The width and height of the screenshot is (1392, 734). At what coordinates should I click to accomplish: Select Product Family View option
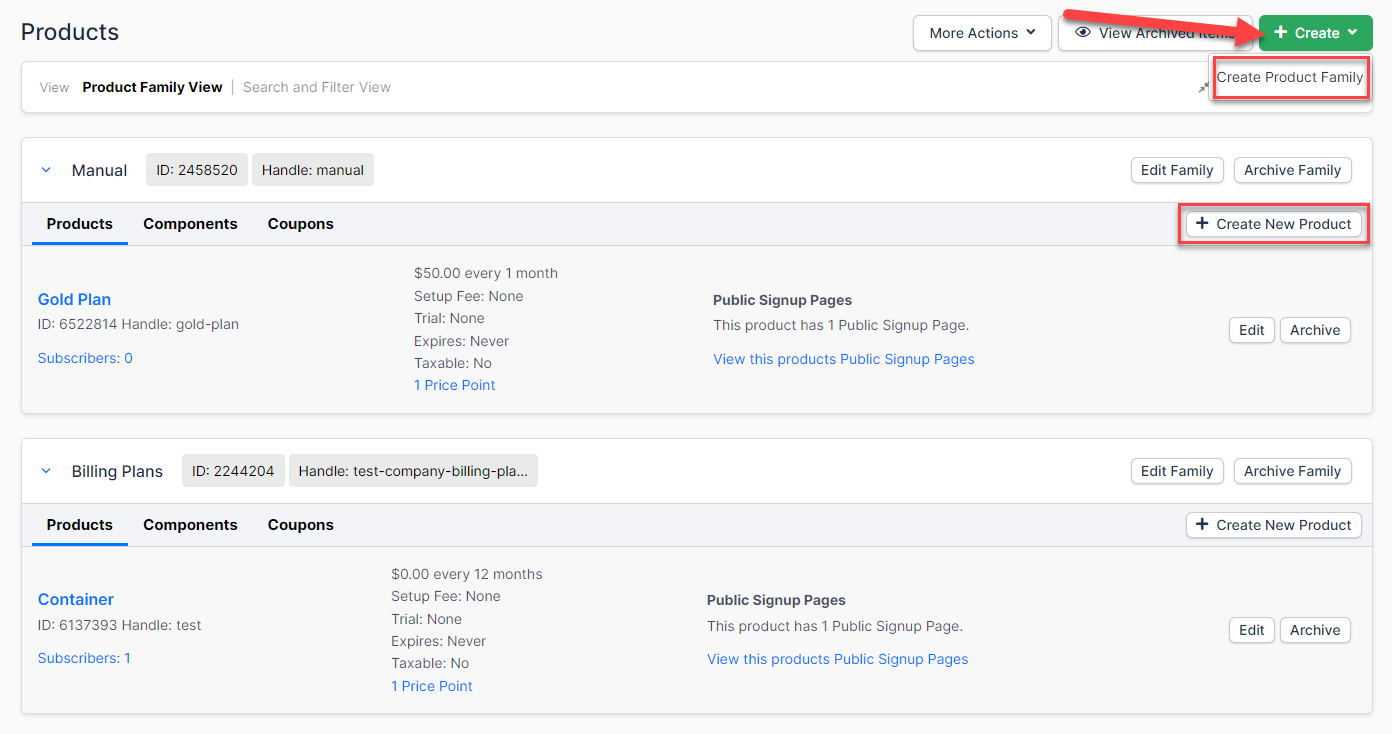tap(152, 87)
